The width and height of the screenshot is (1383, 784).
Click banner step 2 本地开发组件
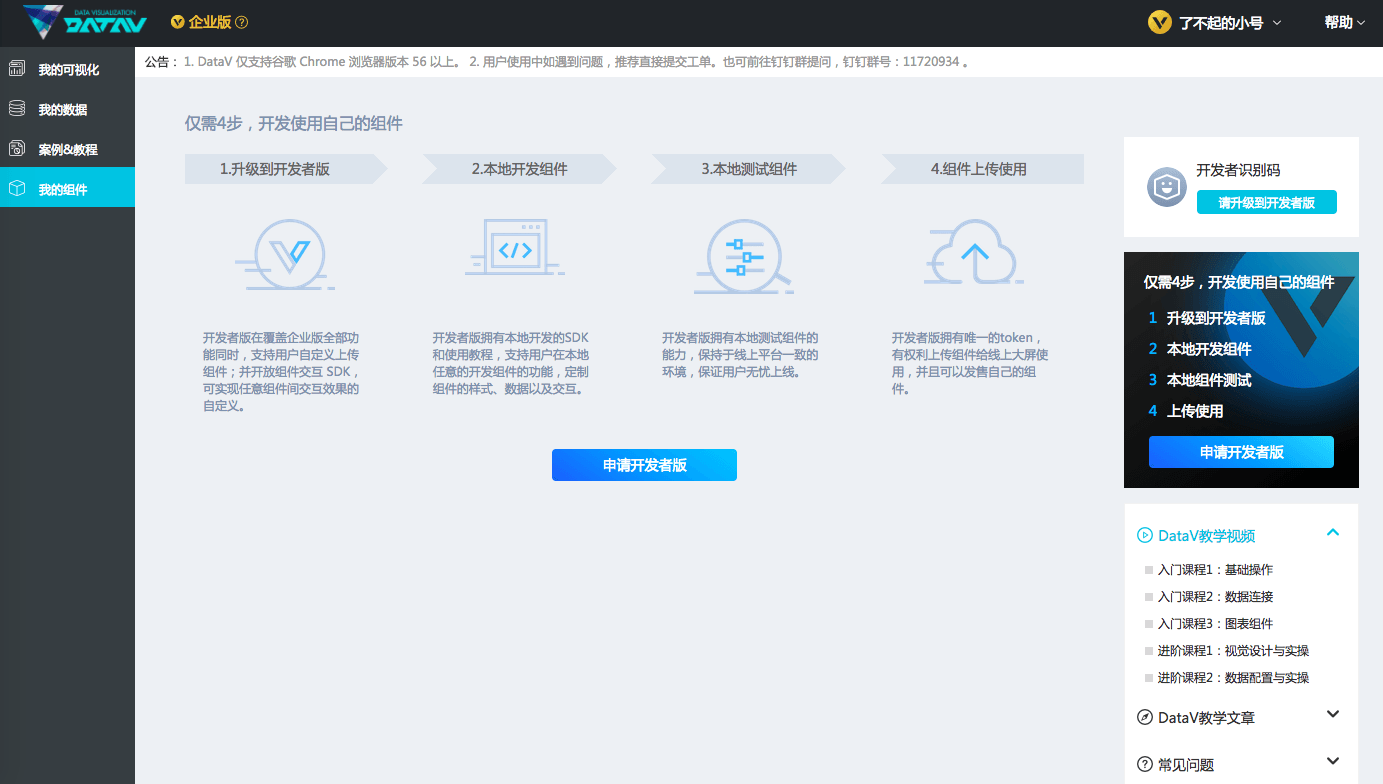[1200, 349]
